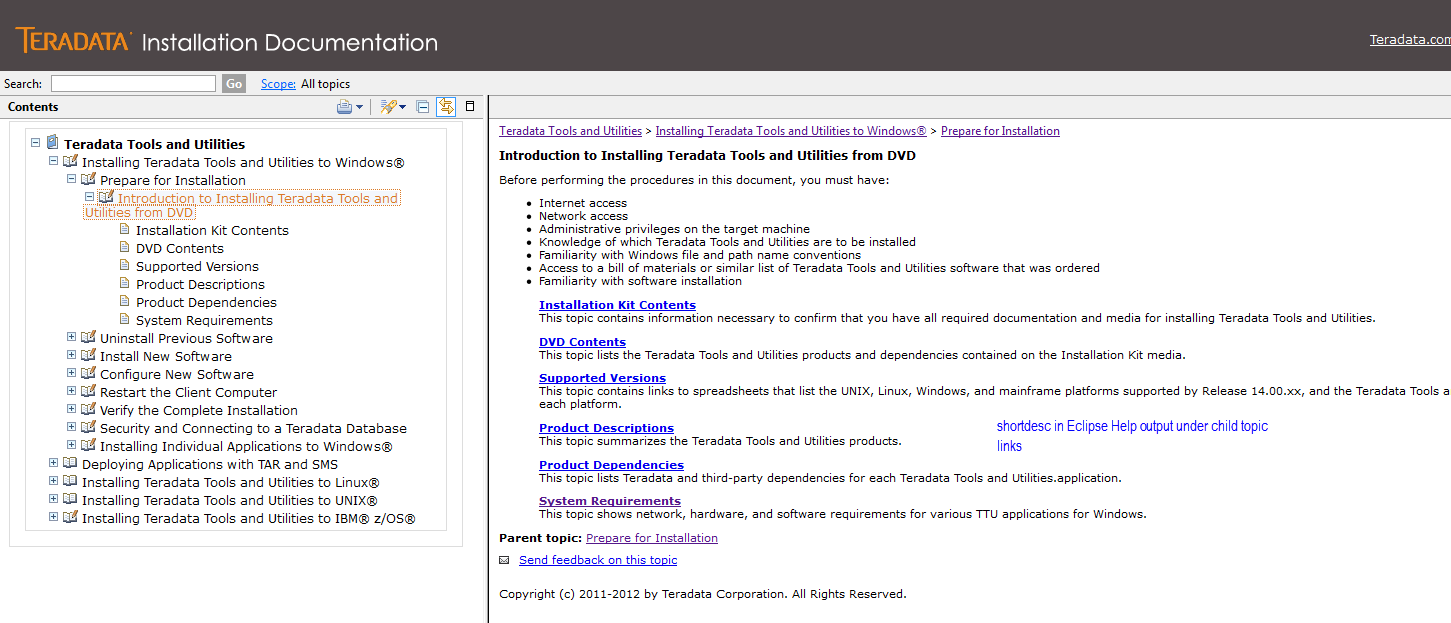The height and width of the screenshot is (623, 1451).
Task: Open the Scope link
Action: [x=278, y=84]
